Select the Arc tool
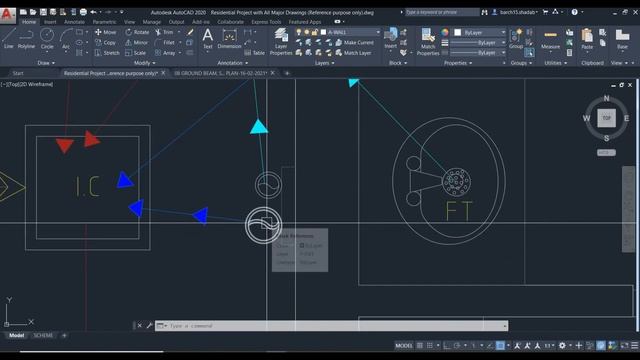This screenshot has width=640, height=360. [x=66, y=39]
